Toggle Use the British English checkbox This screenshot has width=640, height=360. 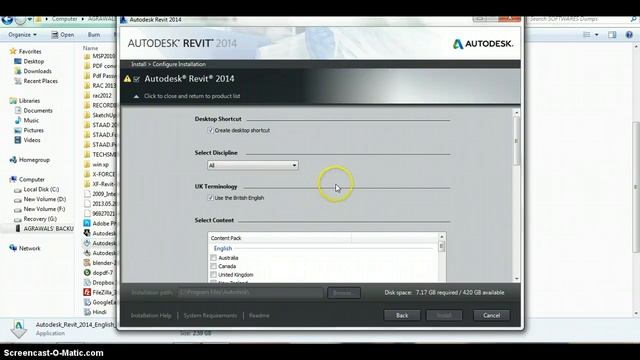click(x=211, y=198)
